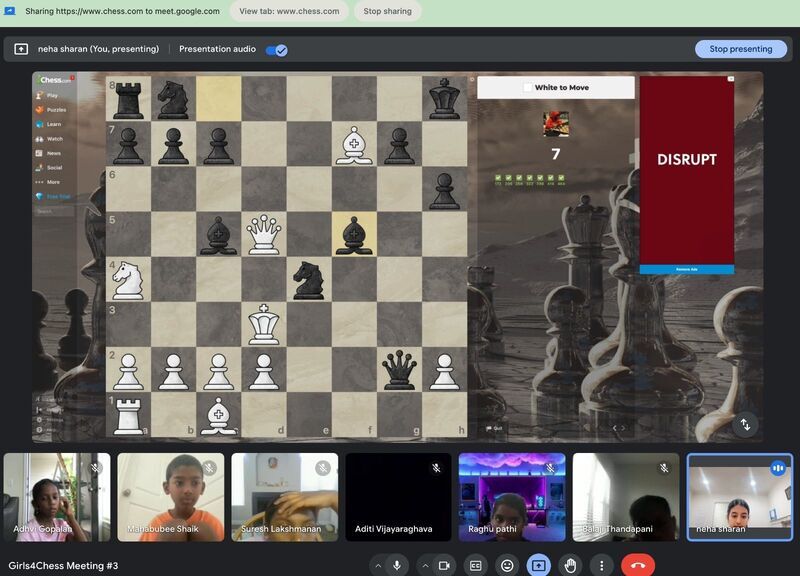Click the white queen on d5

[x=264, y=234]
